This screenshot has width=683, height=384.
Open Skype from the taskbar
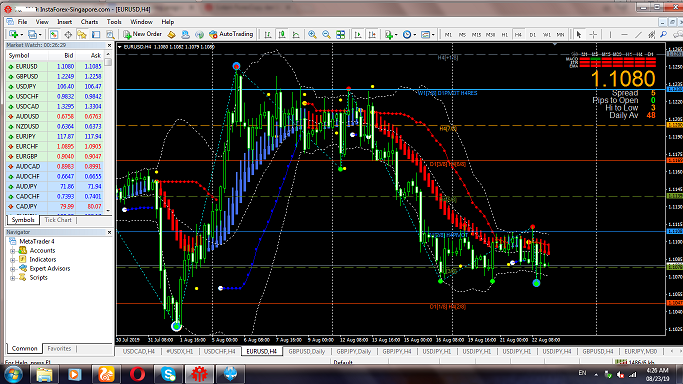pos(168,374)
